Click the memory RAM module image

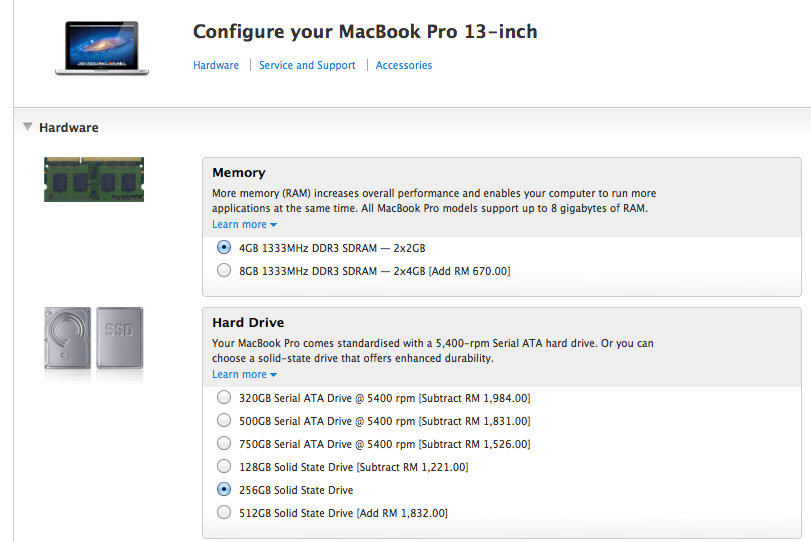pyautogui.click(x=94, y=179)
